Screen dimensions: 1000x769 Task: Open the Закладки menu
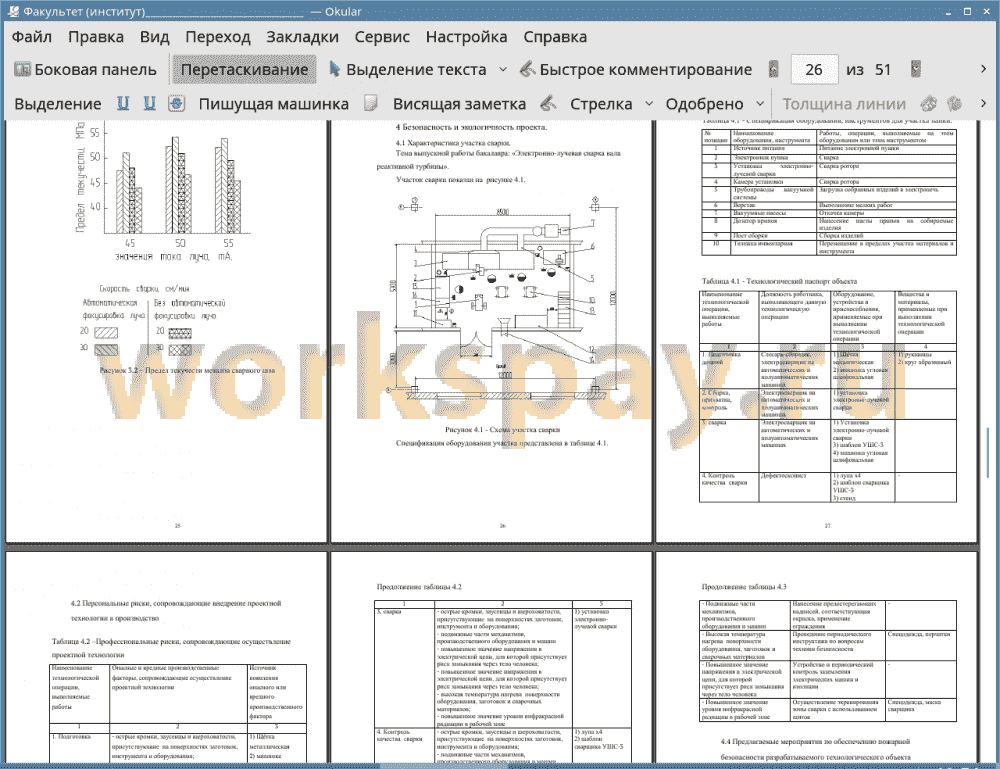(x=302, y=37)
